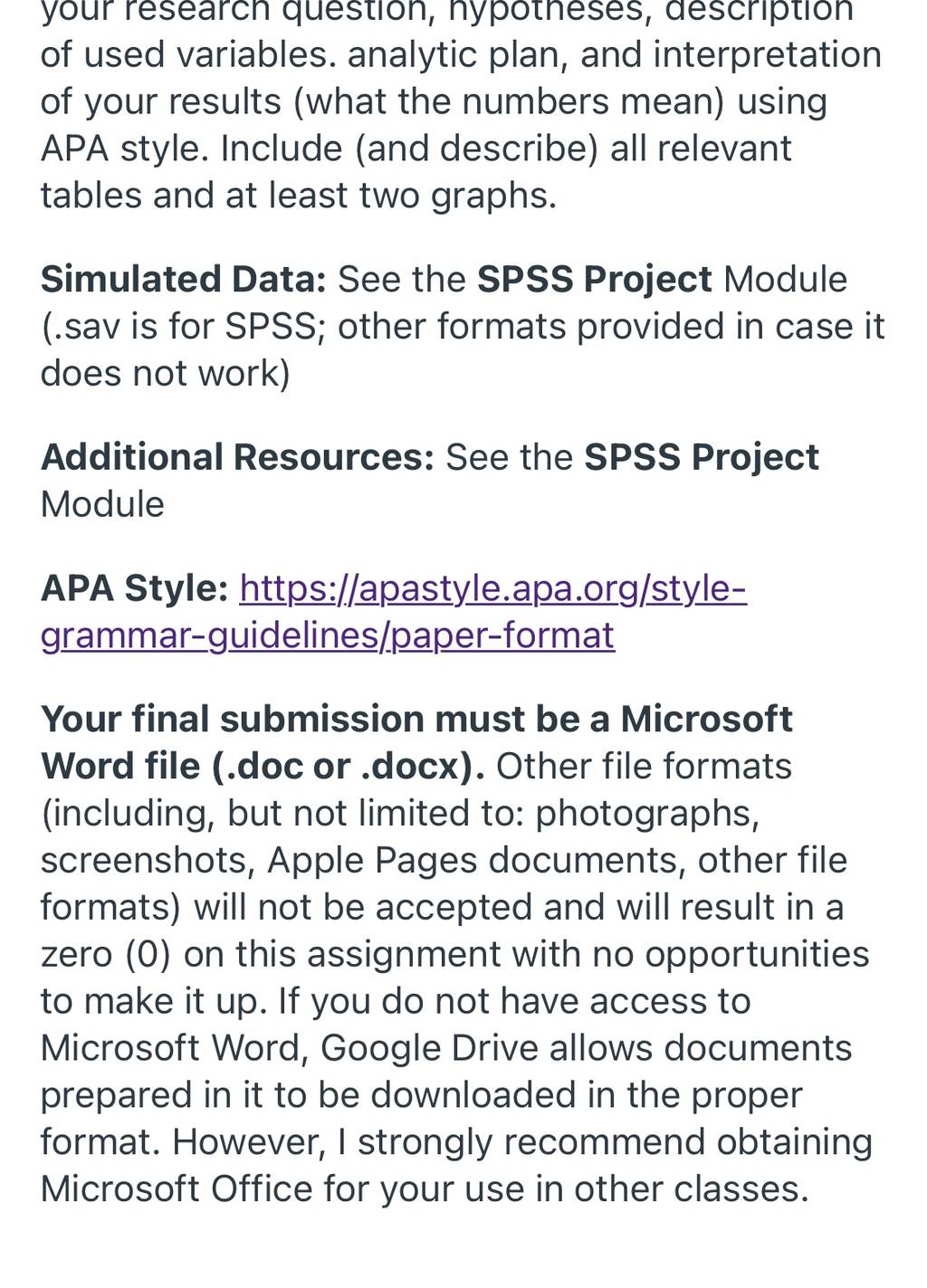Click "tables and at least two graphs." line

point(299,196)
